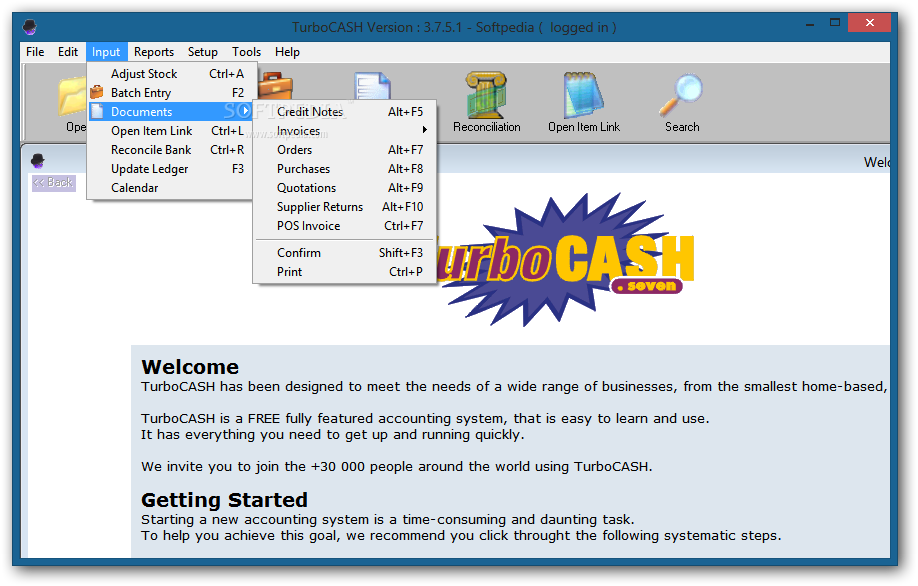Screen dimensions: 918x586
Task: Click the folder Open toolbar icon
Action: [x=73, y=95]
